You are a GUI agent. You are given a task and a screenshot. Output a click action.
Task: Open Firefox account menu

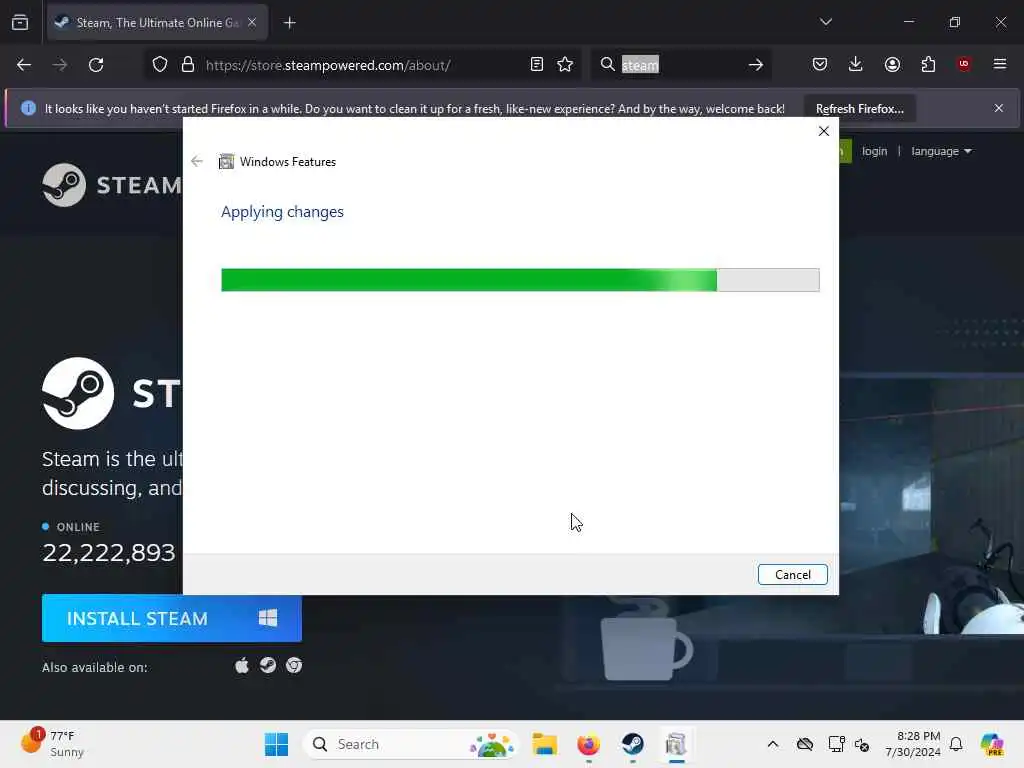892,64
